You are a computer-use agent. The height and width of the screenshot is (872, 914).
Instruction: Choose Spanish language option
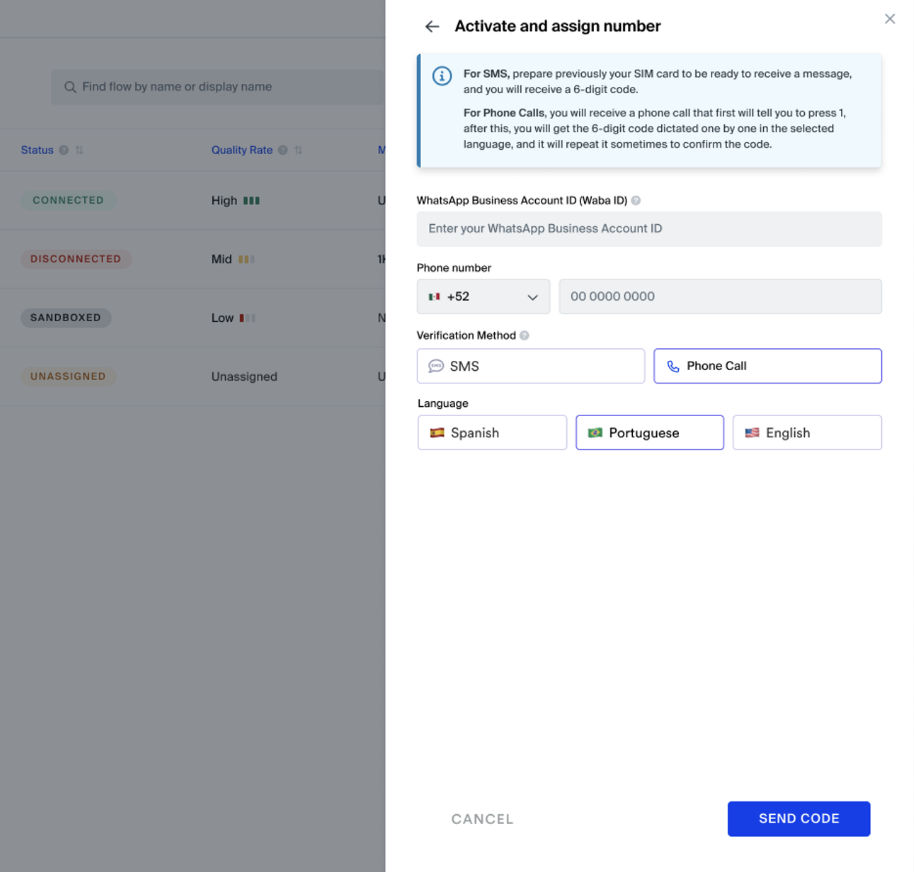(492, 433)
